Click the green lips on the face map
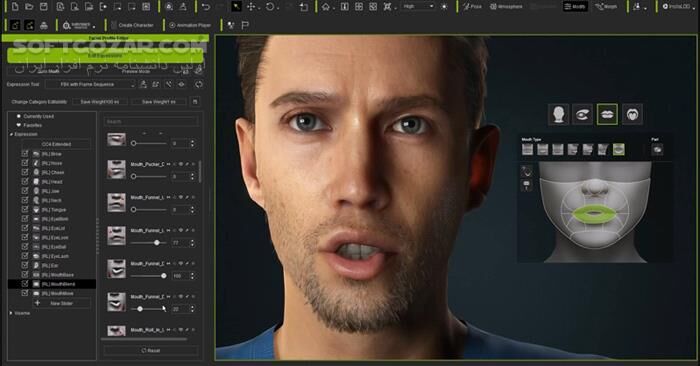The image size is (700, 366). (594, 214)
